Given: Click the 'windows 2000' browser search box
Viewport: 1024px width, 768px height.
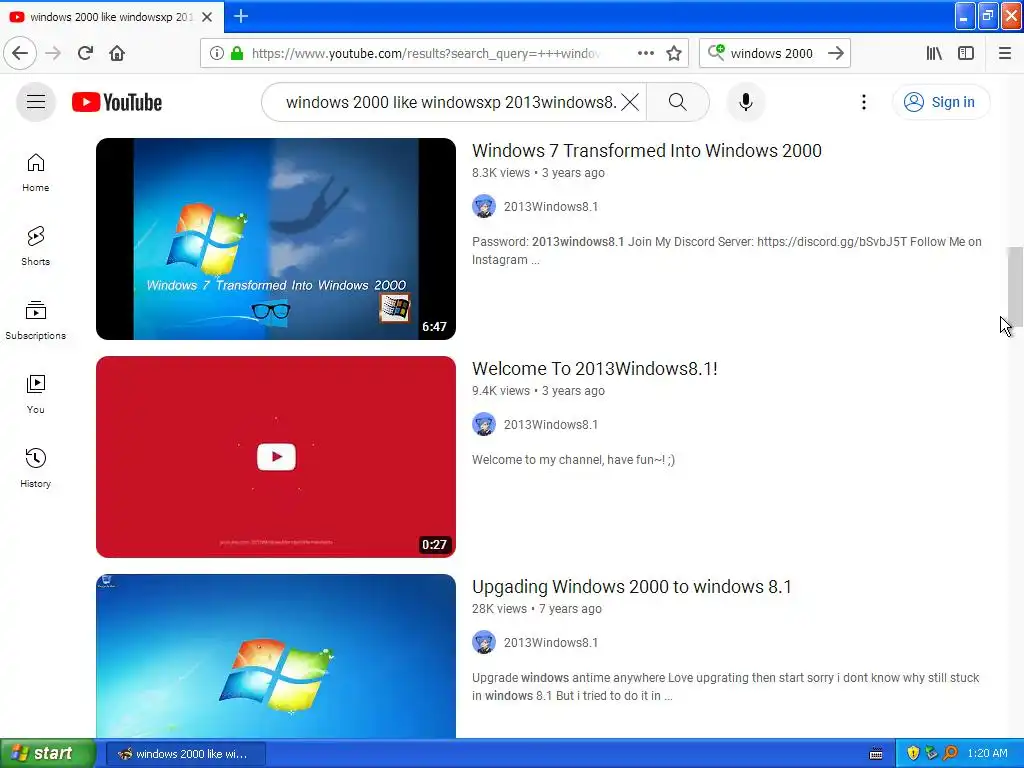Looking at the screenshot, I should tap(772, 54).
